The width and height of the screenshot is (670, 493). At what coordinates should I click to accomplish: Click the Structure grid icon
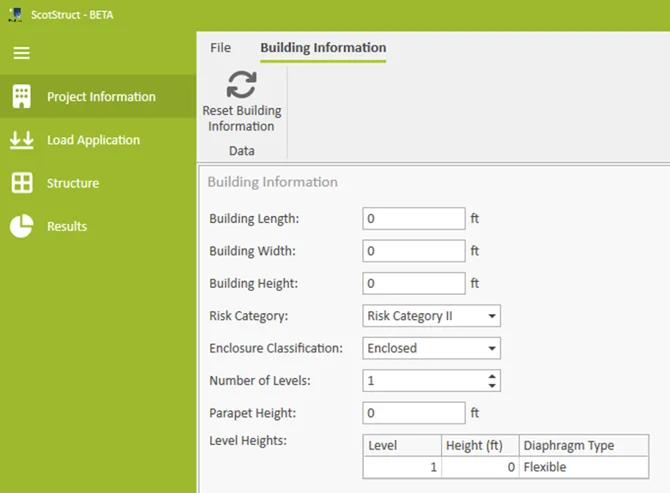tap(22, 183)
